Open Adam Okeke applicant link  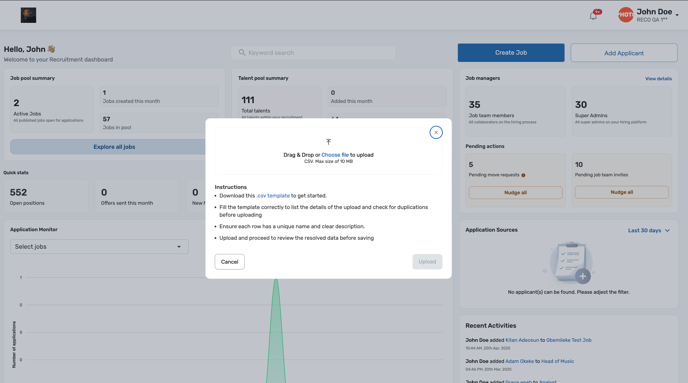520,362
